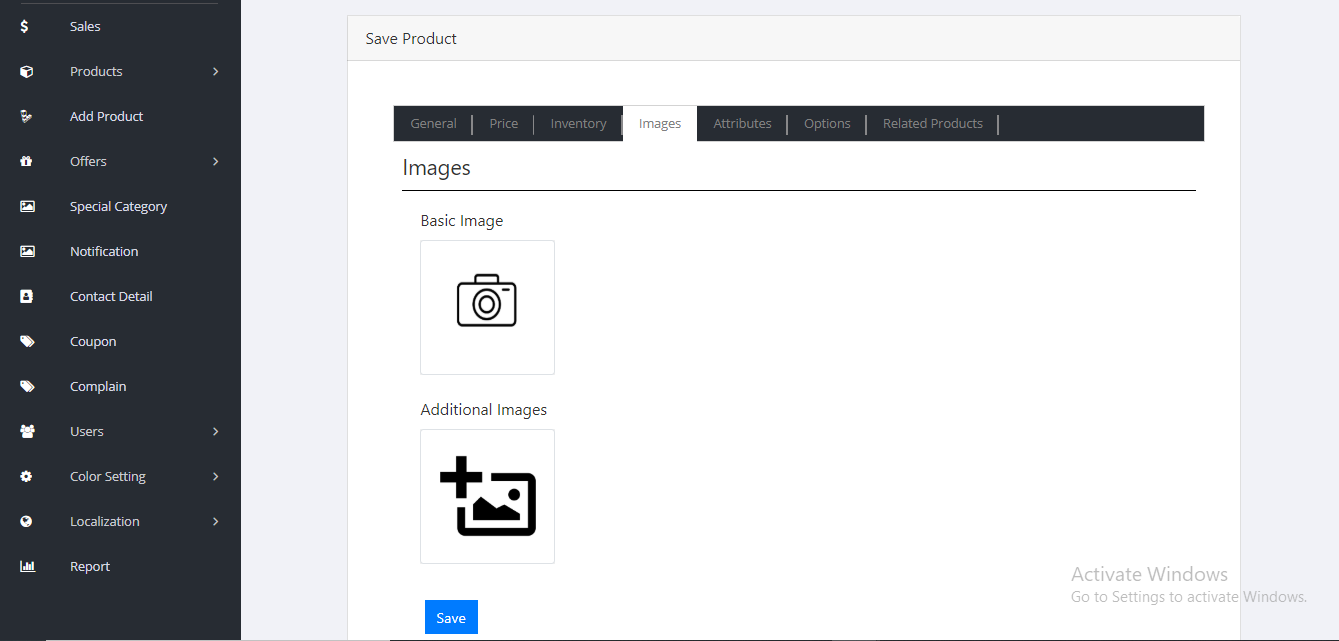Go to the Related Products tab
Screen dimensions: 1339x641
[x=932, y=124]
